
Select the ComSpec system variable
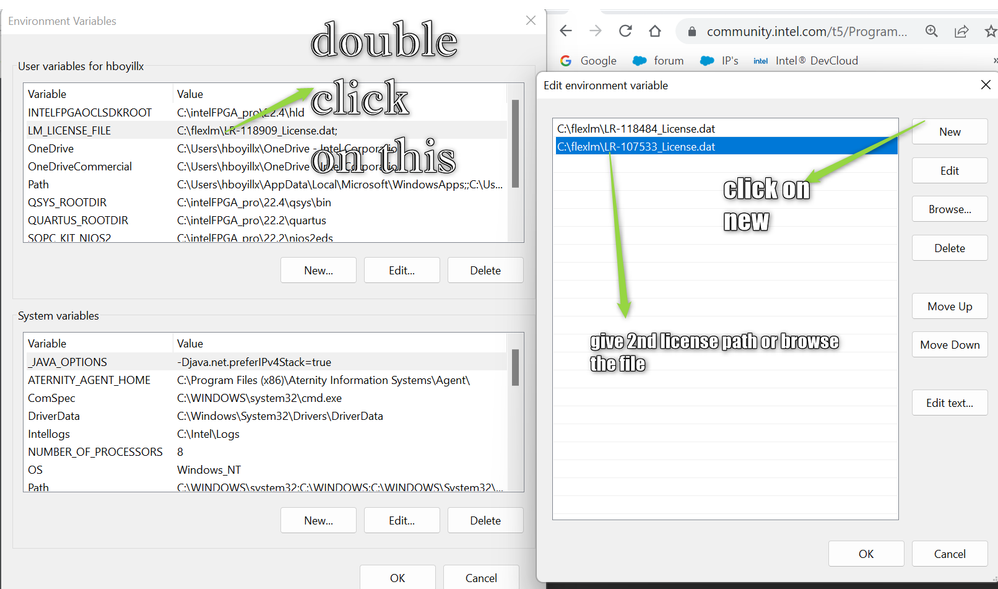pos(266,397)
